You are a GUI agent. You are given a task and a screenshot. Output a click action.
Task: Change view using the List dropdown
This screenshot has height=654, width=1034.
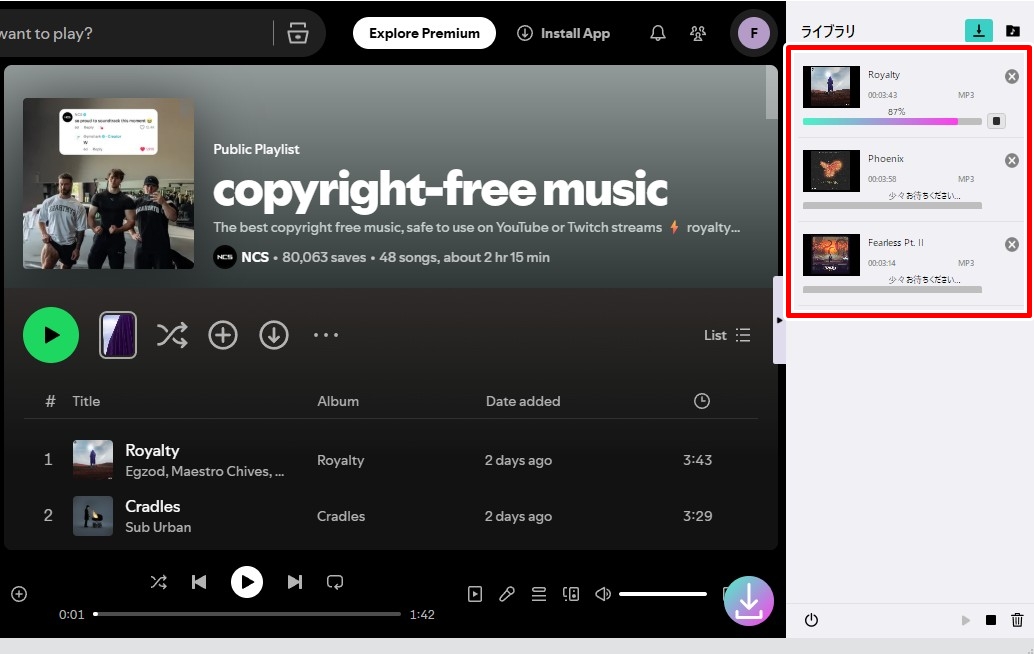pyautogui.click(x=727, y=336)
